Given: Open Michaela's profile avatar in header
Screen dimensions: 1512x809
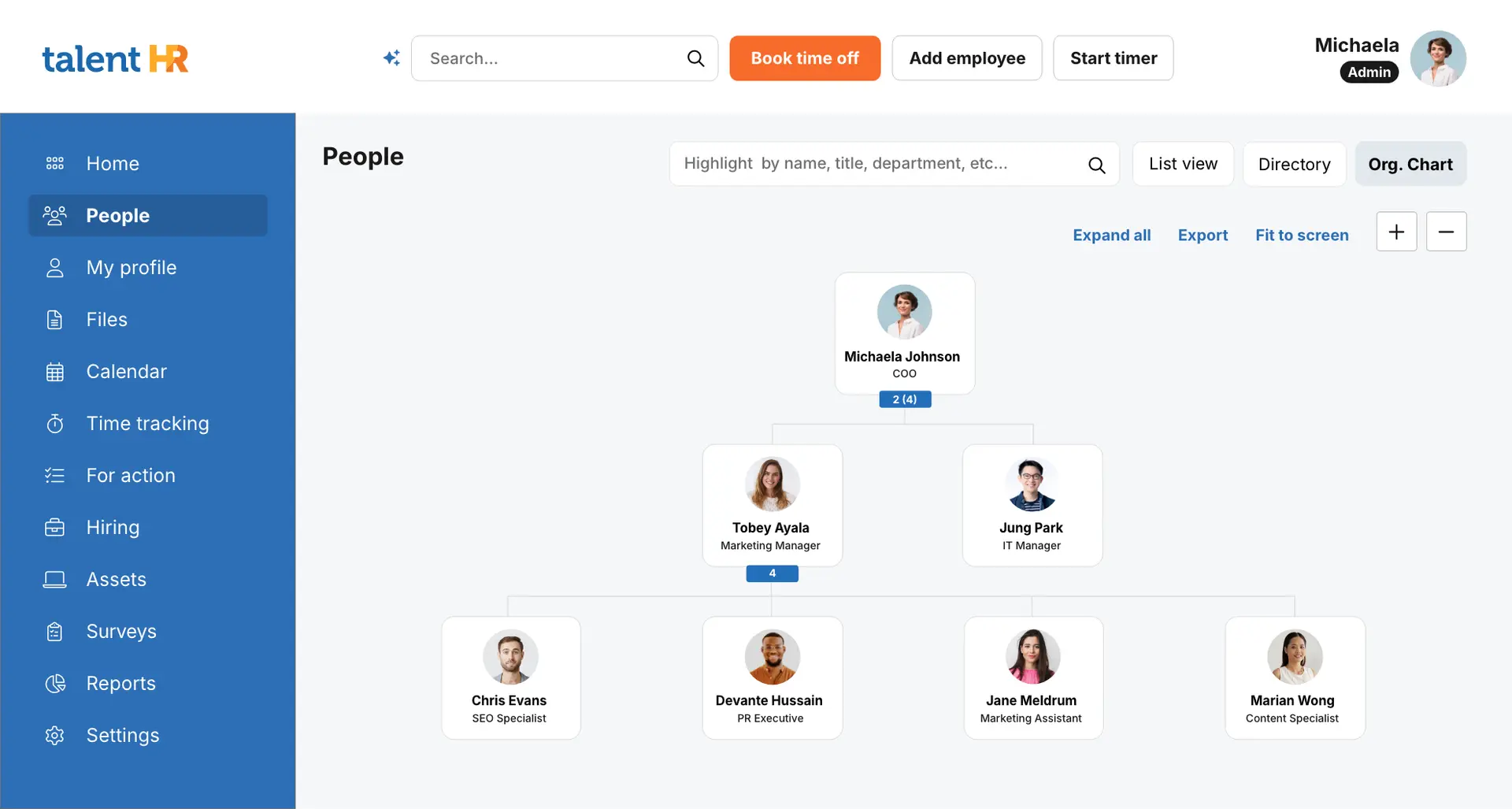Looking at the screenshot, I should [x=1437, y=58].
